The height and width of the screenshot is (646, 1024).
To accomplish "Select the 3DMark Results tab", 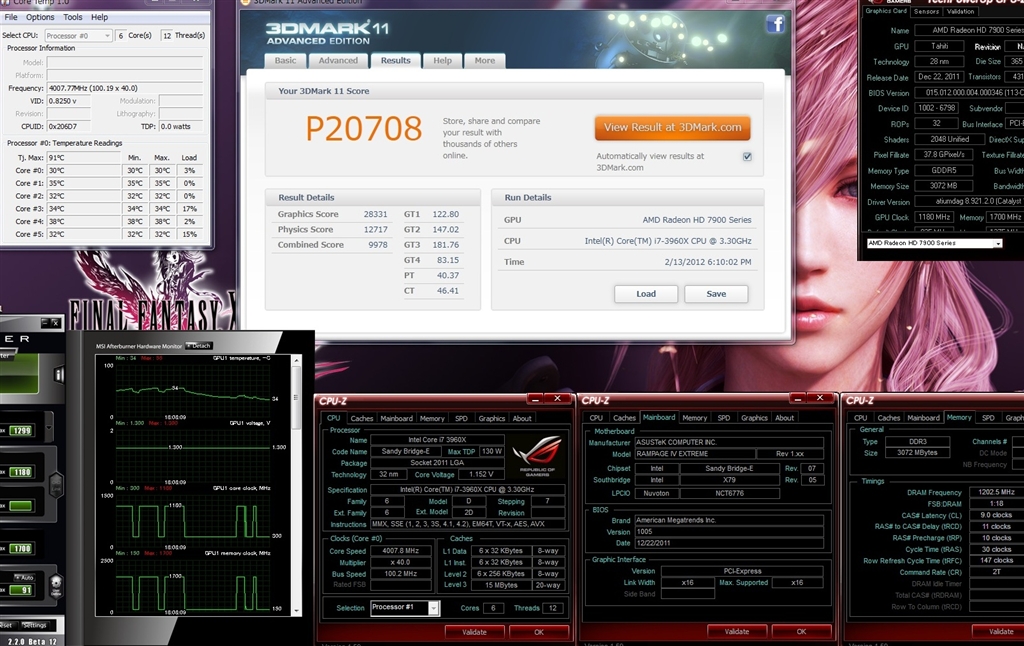I will [x=396, y=60].
